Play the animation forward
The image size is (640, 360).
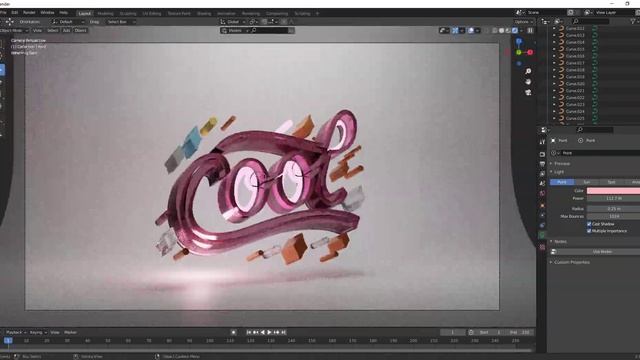click(269, 332)
